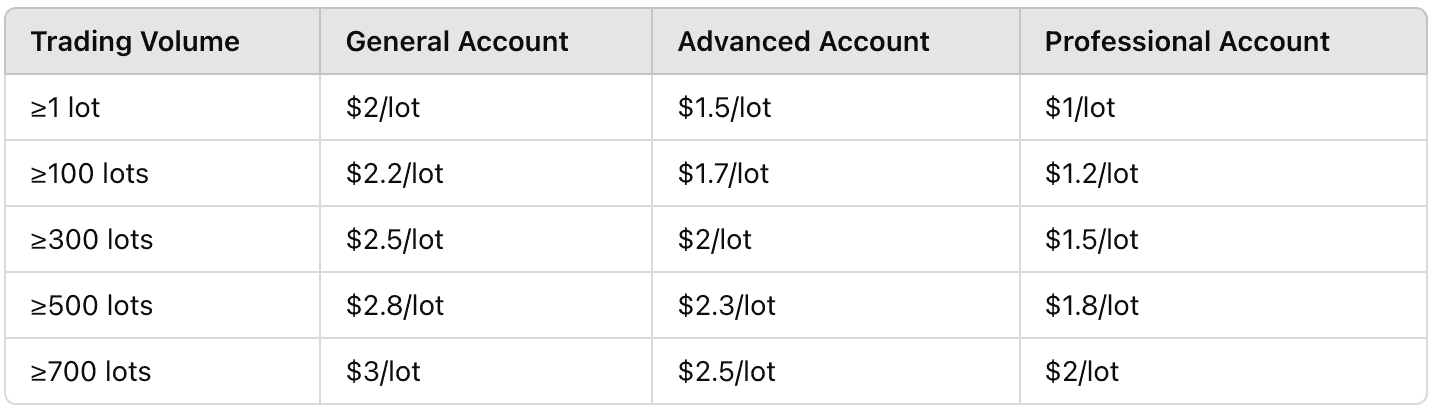
Task: Select the ≥1 lot row label
Action: (66, 107)
